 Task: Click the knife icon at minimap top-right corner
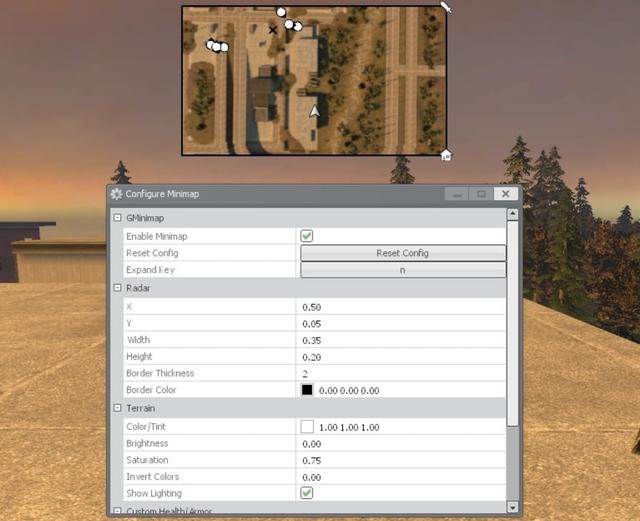pyautogui.click(x=446, y=7)
